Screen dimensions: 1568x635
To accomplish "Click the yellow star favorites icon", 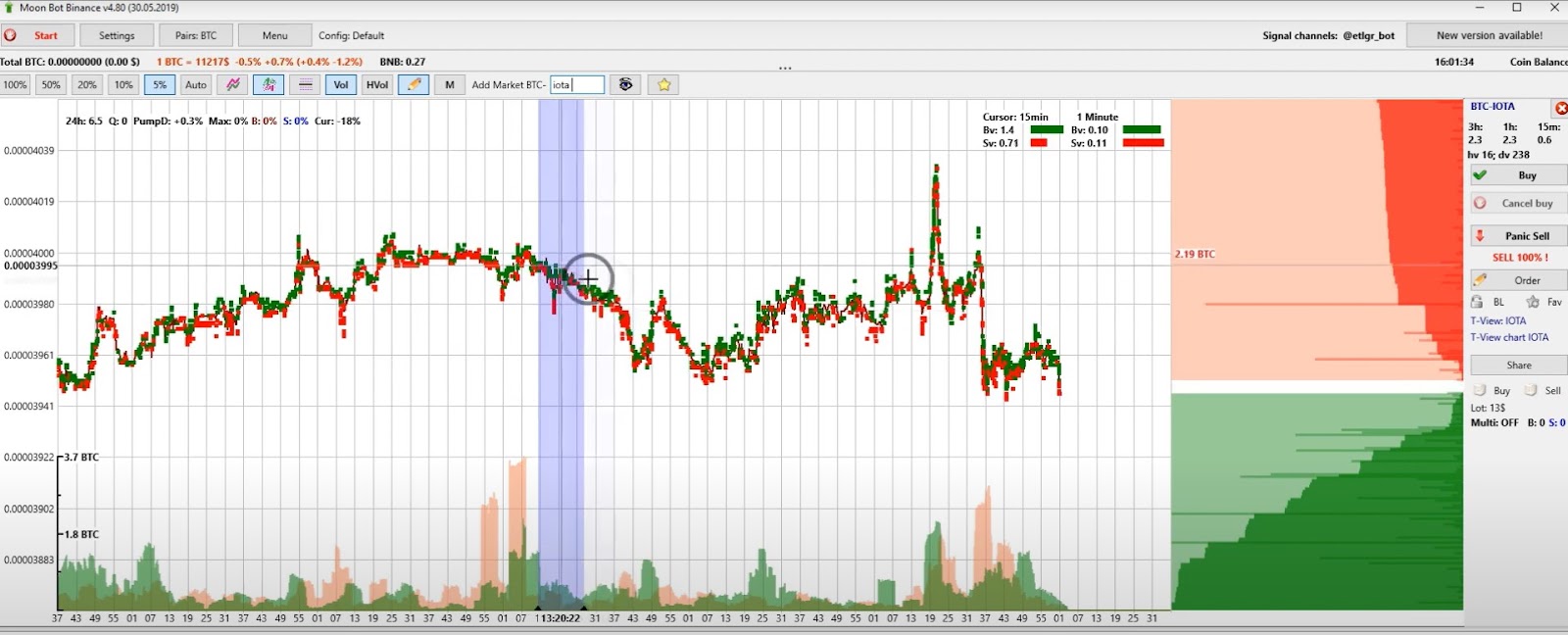I will [663, 85].
